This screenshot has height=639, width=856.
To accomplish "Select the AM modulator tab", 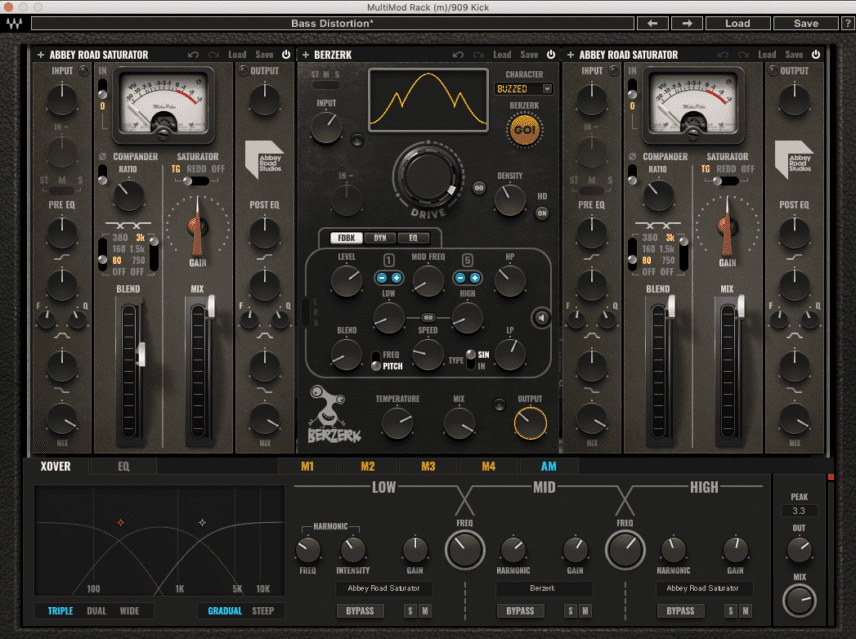I will click(549, 467).
